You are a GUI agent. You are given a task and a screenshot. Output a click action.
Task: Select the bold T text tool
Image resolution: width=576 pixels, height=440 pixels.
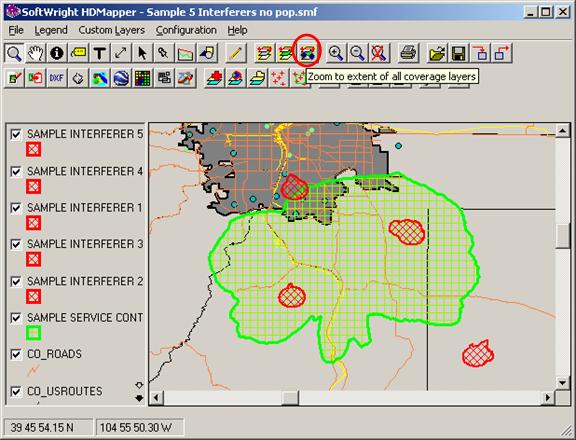tap(100, 53)
